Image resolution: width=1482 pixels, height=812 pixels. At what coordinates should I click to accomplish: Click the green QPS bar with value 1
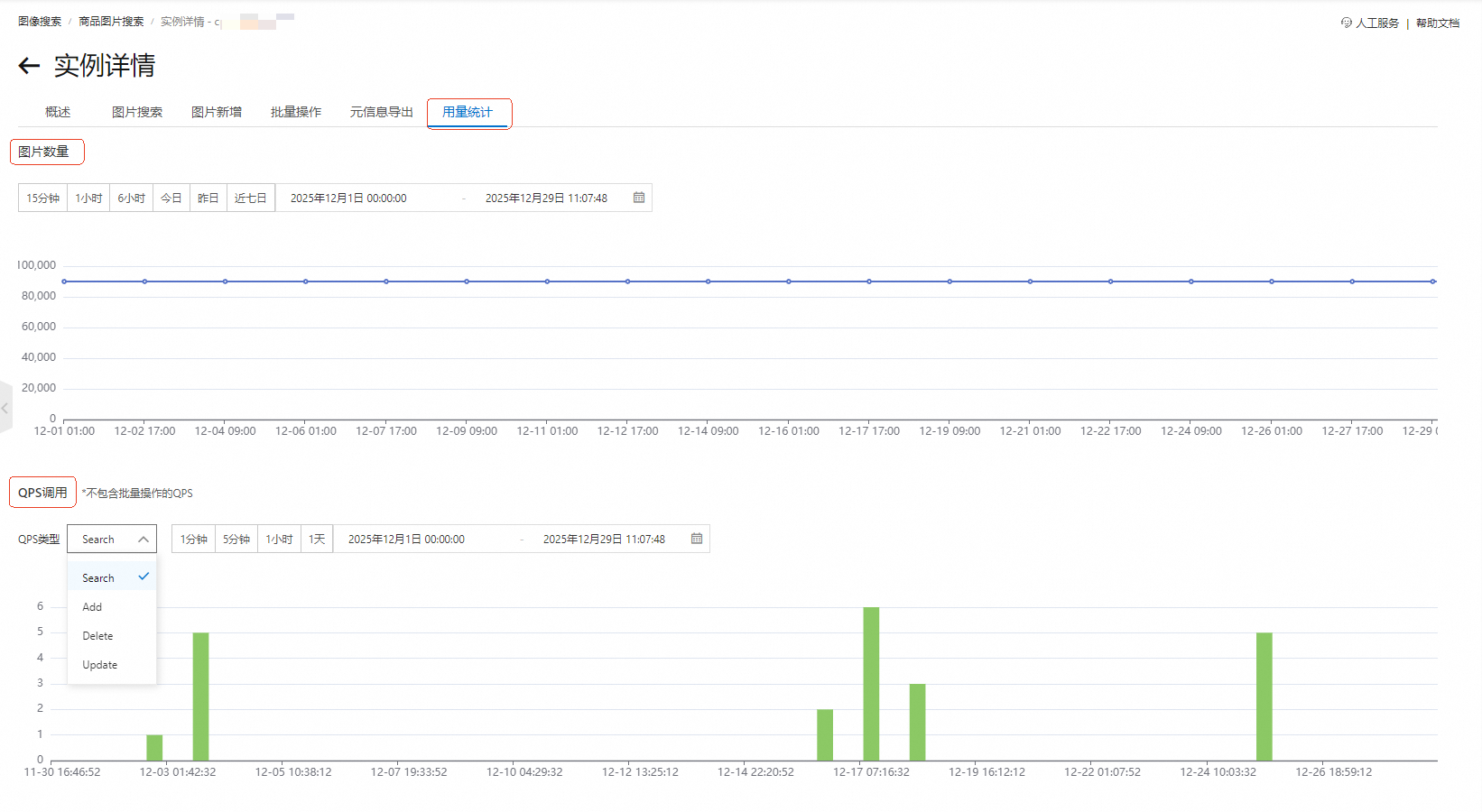point(154,748)
